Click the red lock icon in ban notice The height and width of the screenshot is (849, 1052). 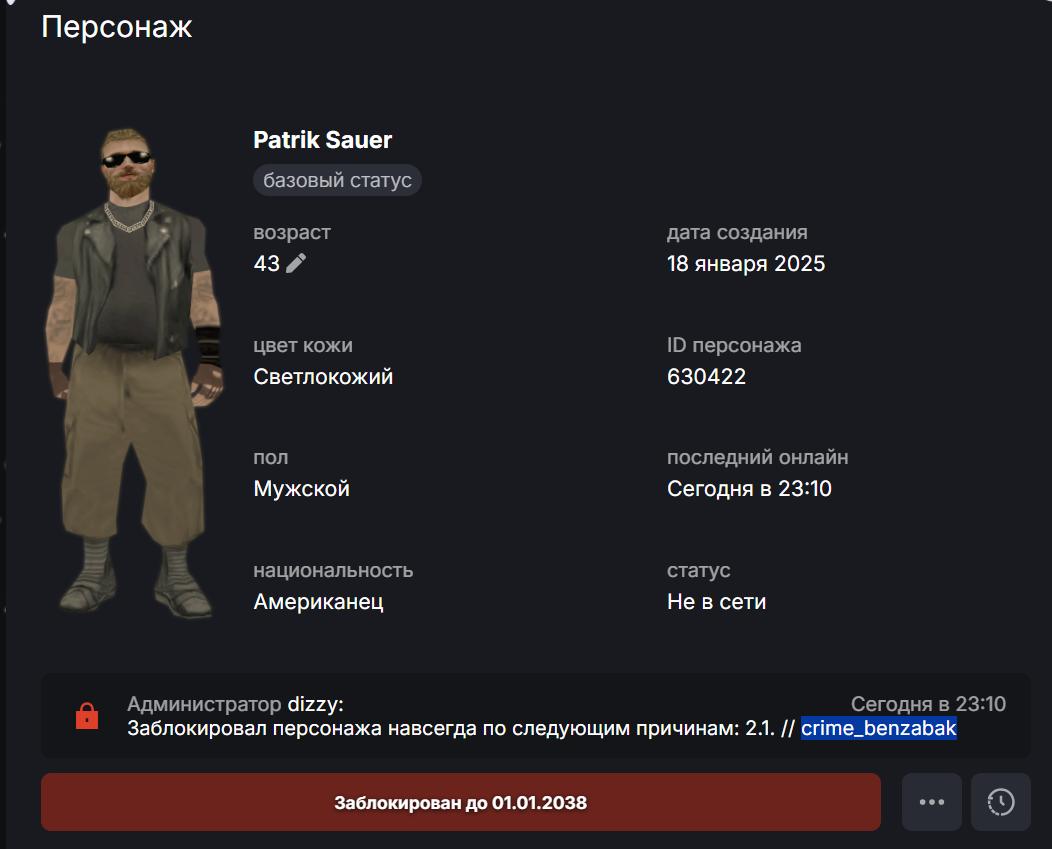[87, 715]
